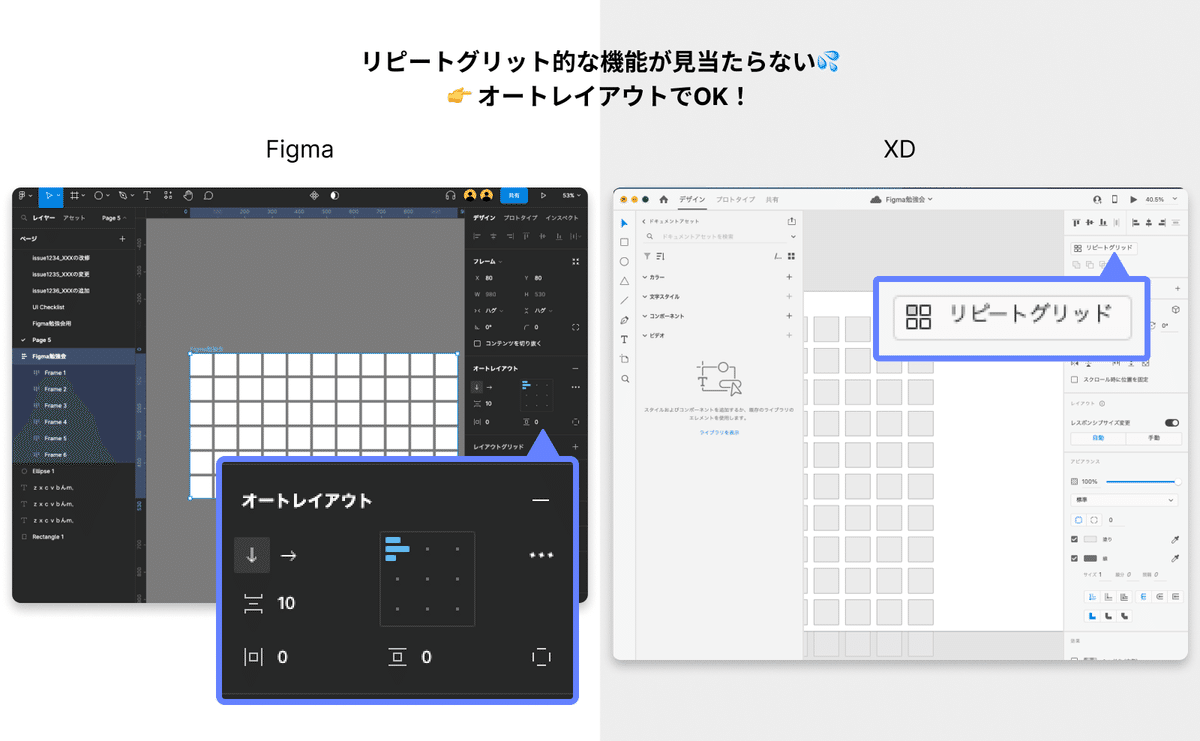The width and height of the screenshot is (1200, 741).
Task: Select XD's Zoom magnifier tool
Action: point(625,379)
